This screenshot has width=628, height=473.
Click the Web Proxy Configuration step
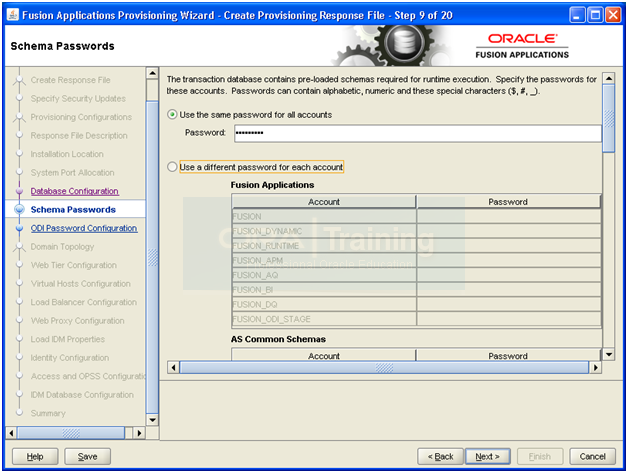(x=77, y=321)
